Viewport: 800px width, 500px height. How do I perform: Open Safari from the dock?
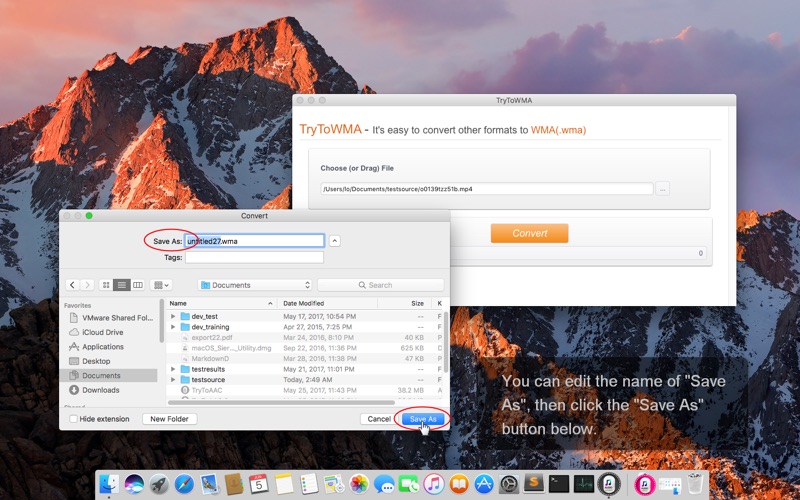tap(184, 484)
